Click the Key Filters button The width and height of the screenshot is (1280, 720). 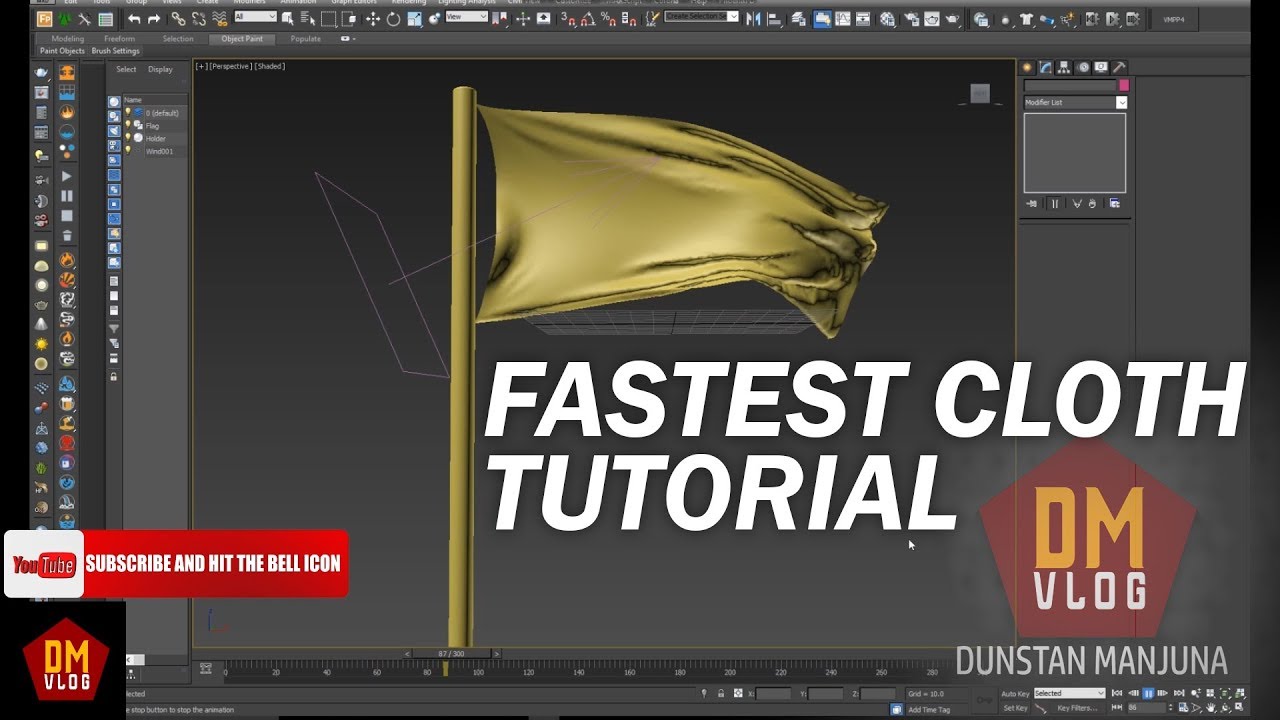1077,708
